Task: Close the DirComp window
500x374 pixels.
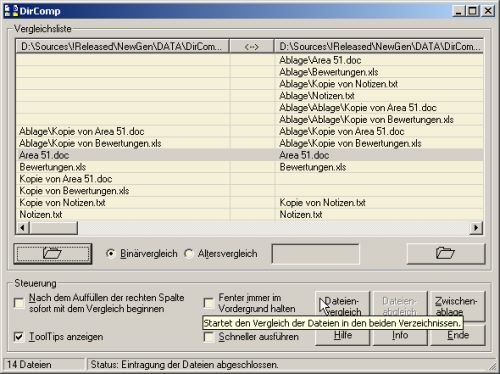Action: (488, 11)
